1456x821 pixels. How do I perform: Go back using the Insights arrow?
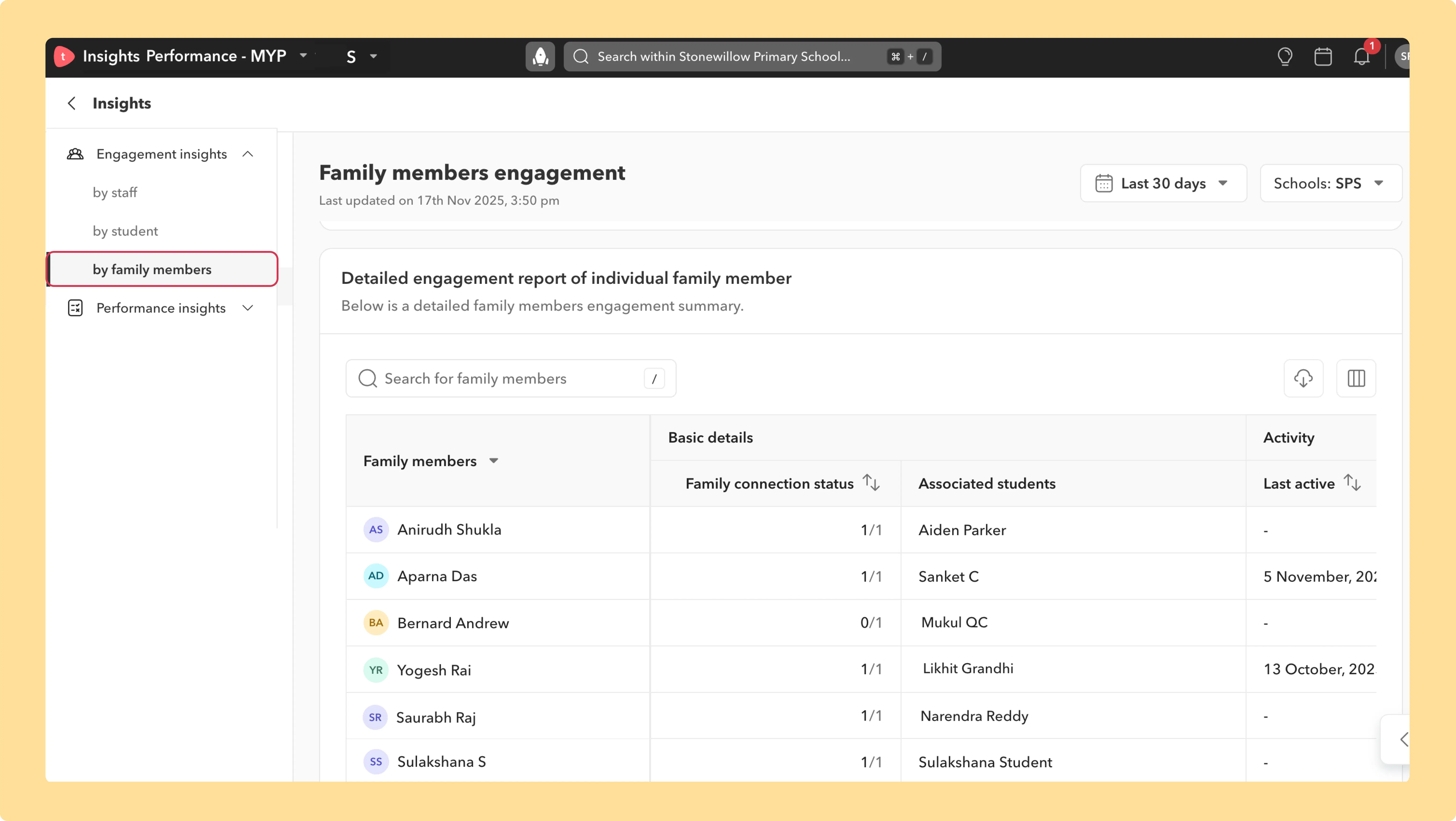coord(72,103)
